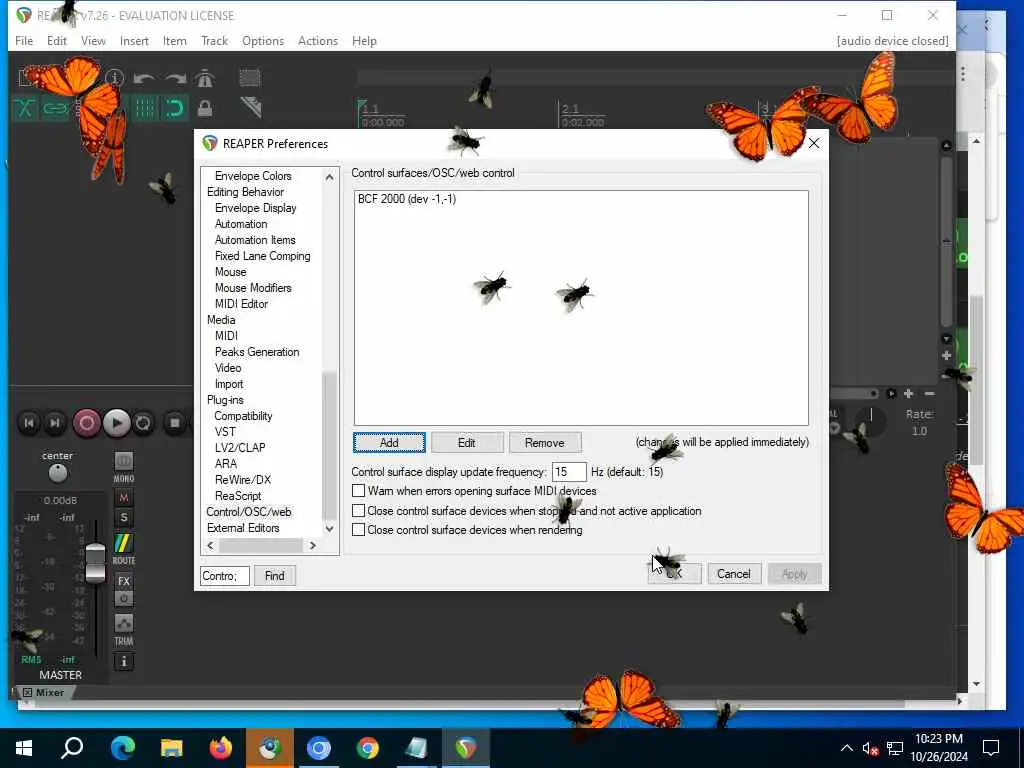Open the Actions menu

[x=317, y=40]
